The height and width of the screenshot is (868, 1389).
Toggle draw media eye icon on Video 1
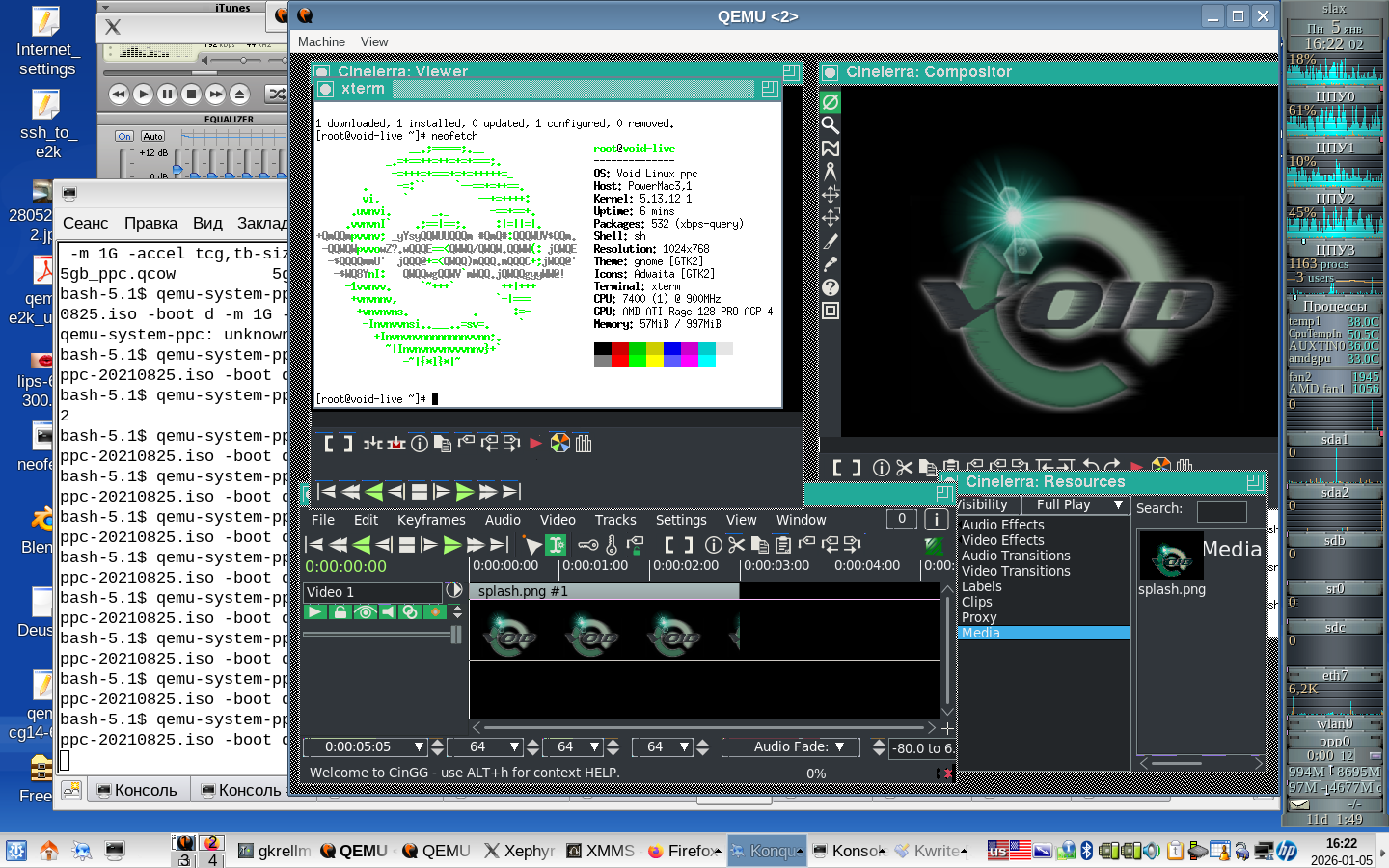[364, 612]
